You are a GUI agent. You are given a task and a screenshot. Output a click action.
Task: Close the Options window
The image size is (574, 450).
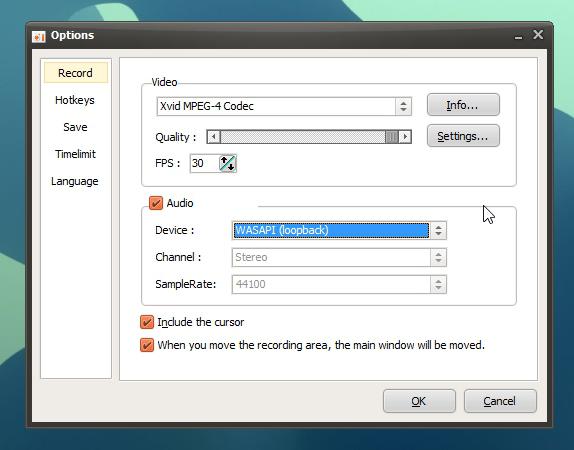click(x=538, y=34)
